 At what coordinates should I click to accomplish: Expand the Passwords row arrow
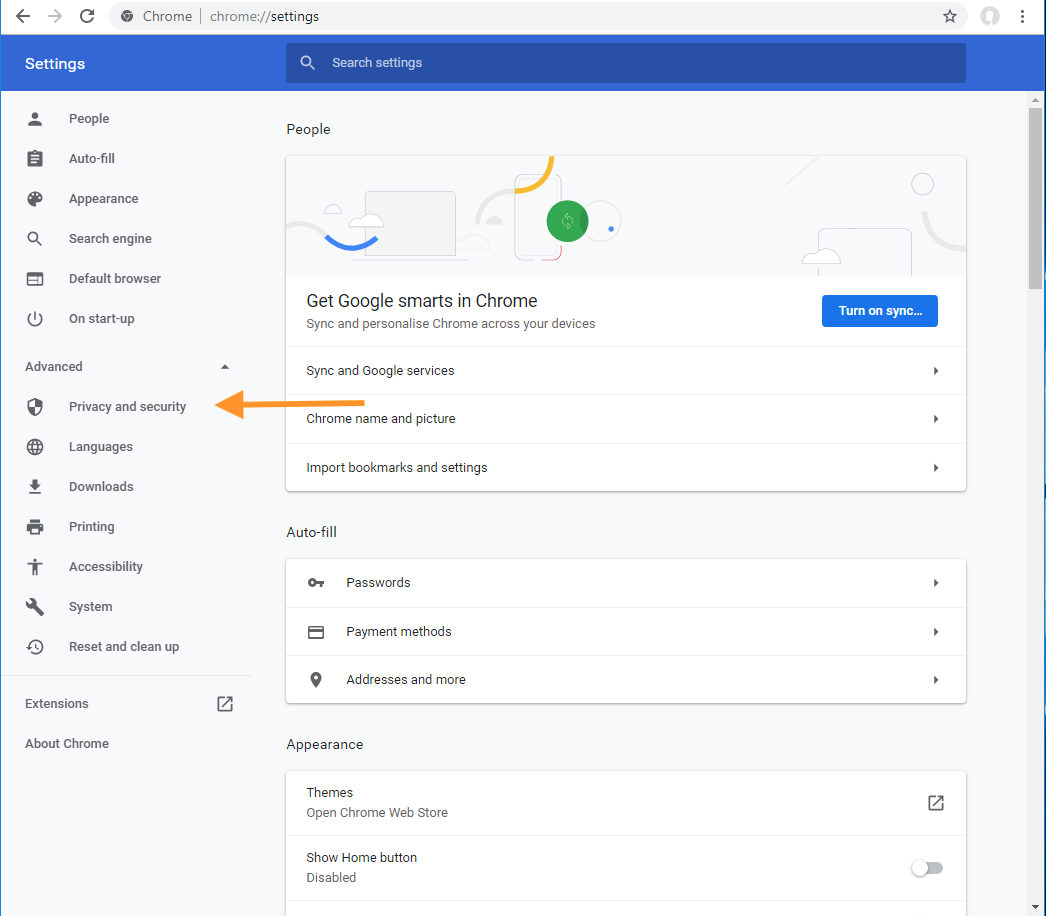936,583
